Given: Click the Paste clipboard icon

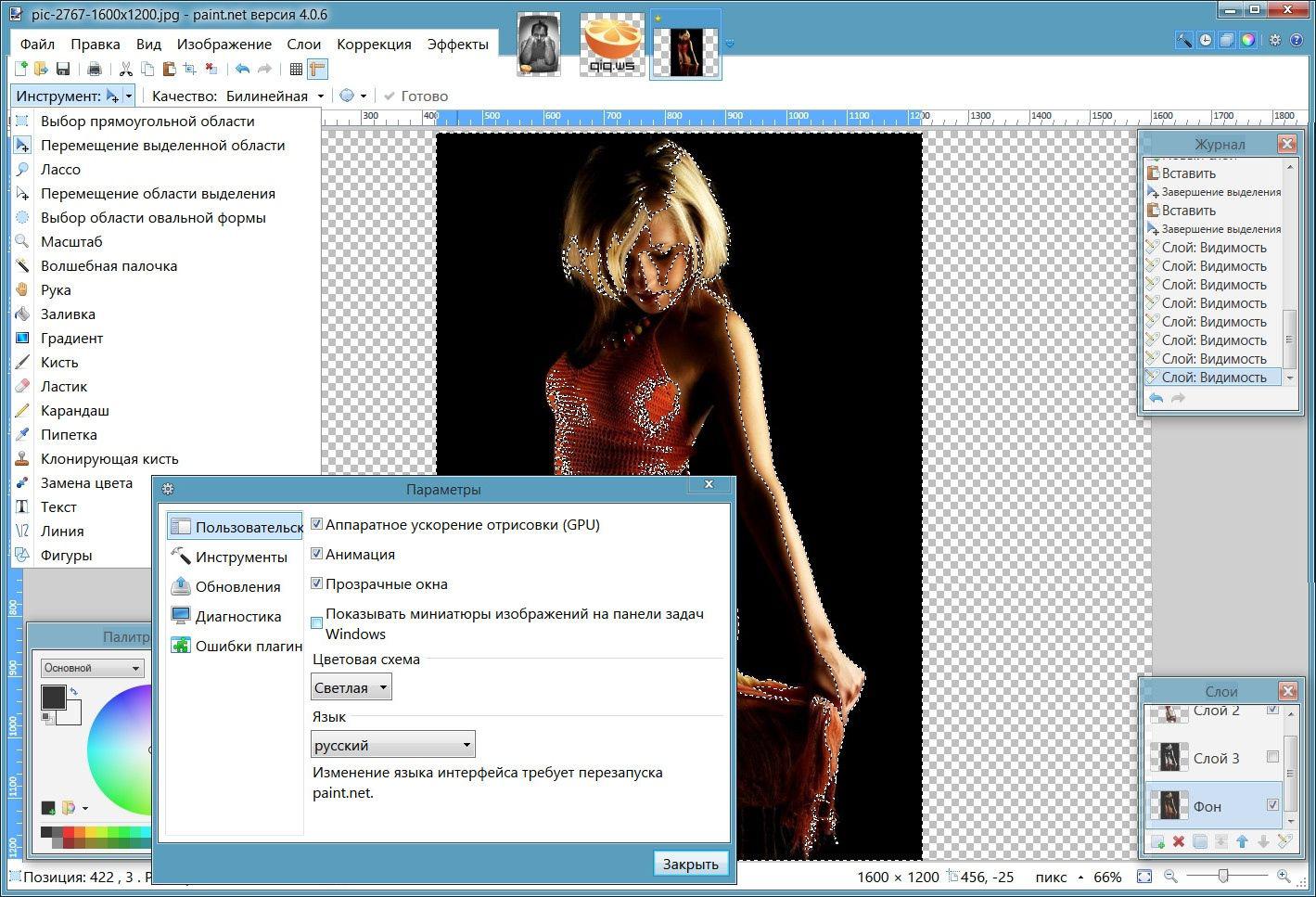Looking at the screenshot, I should tap(169, 69).
